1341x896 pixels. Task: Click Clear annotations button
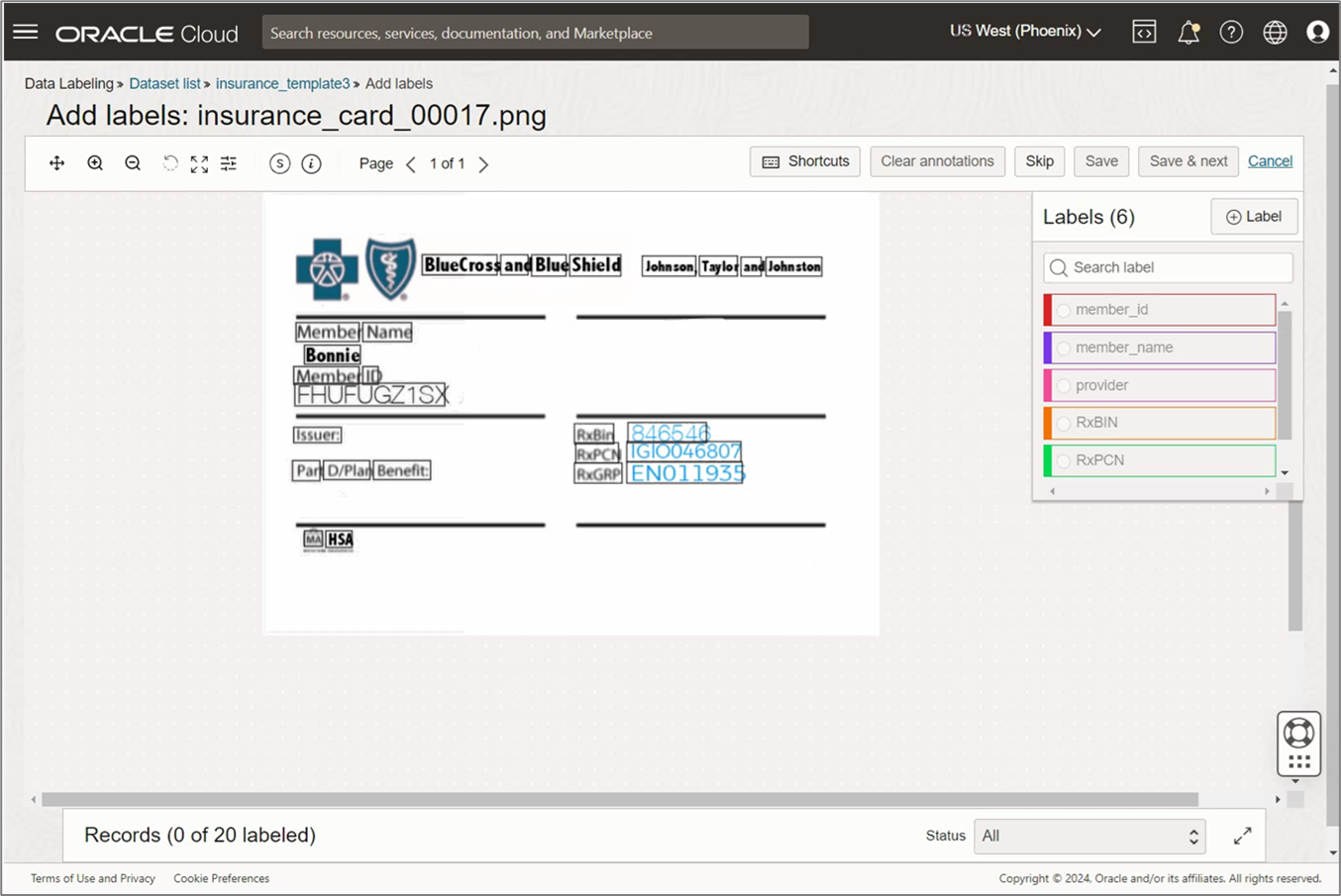click(x=937, y=161)
